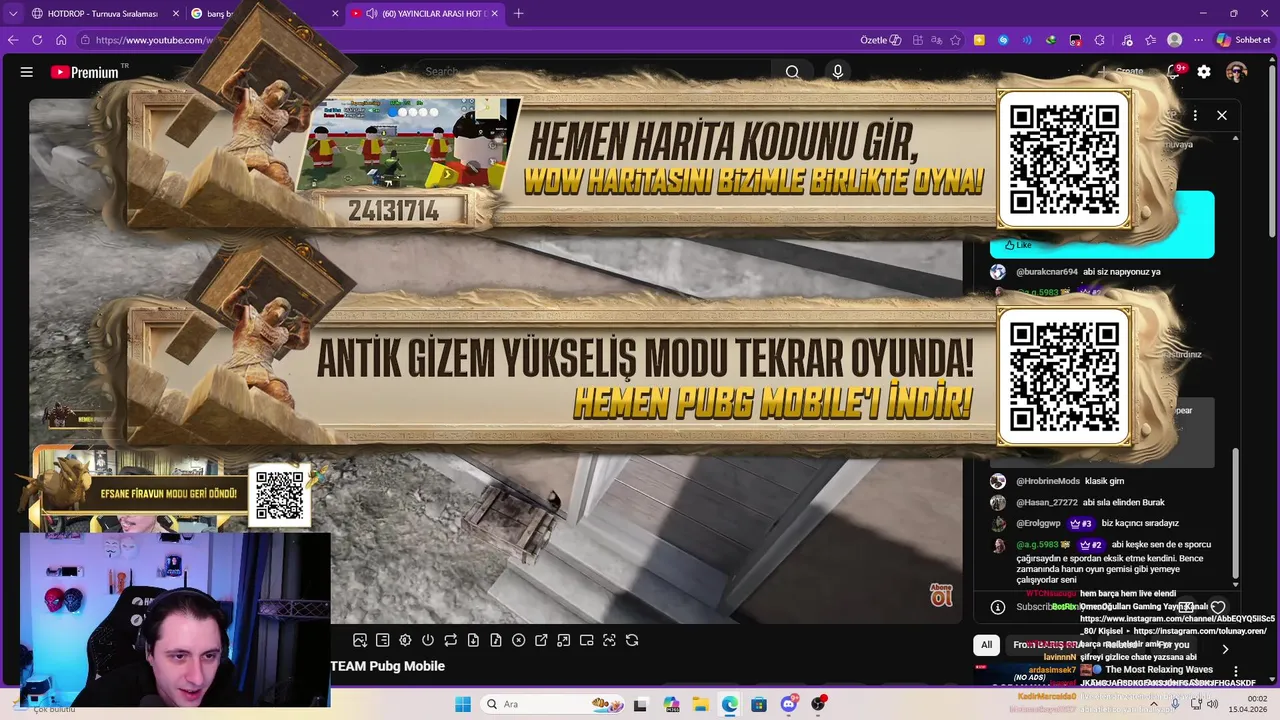Click chat user @HrobrineMods

pos(1048,481)
